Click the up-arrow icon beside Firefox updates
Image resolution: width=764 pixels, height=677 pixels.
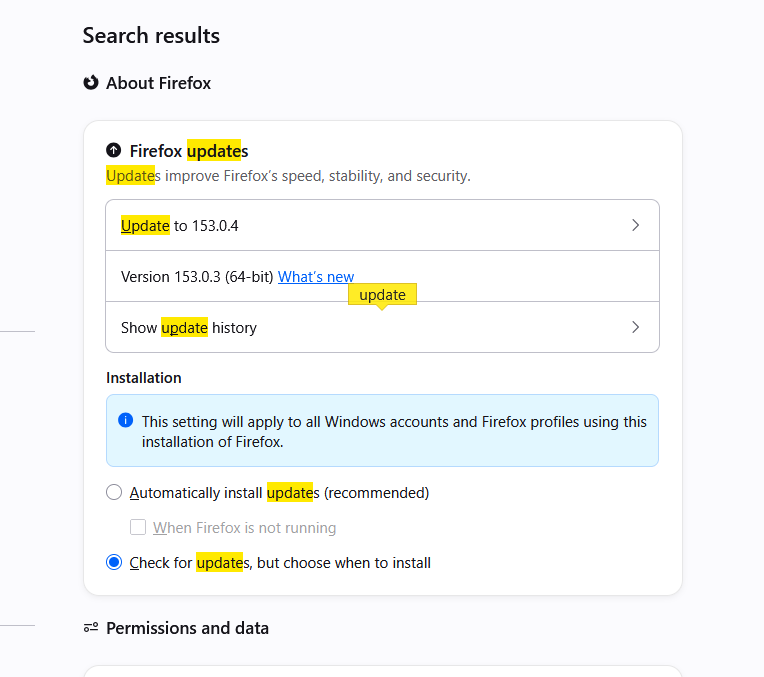[114, 150]
